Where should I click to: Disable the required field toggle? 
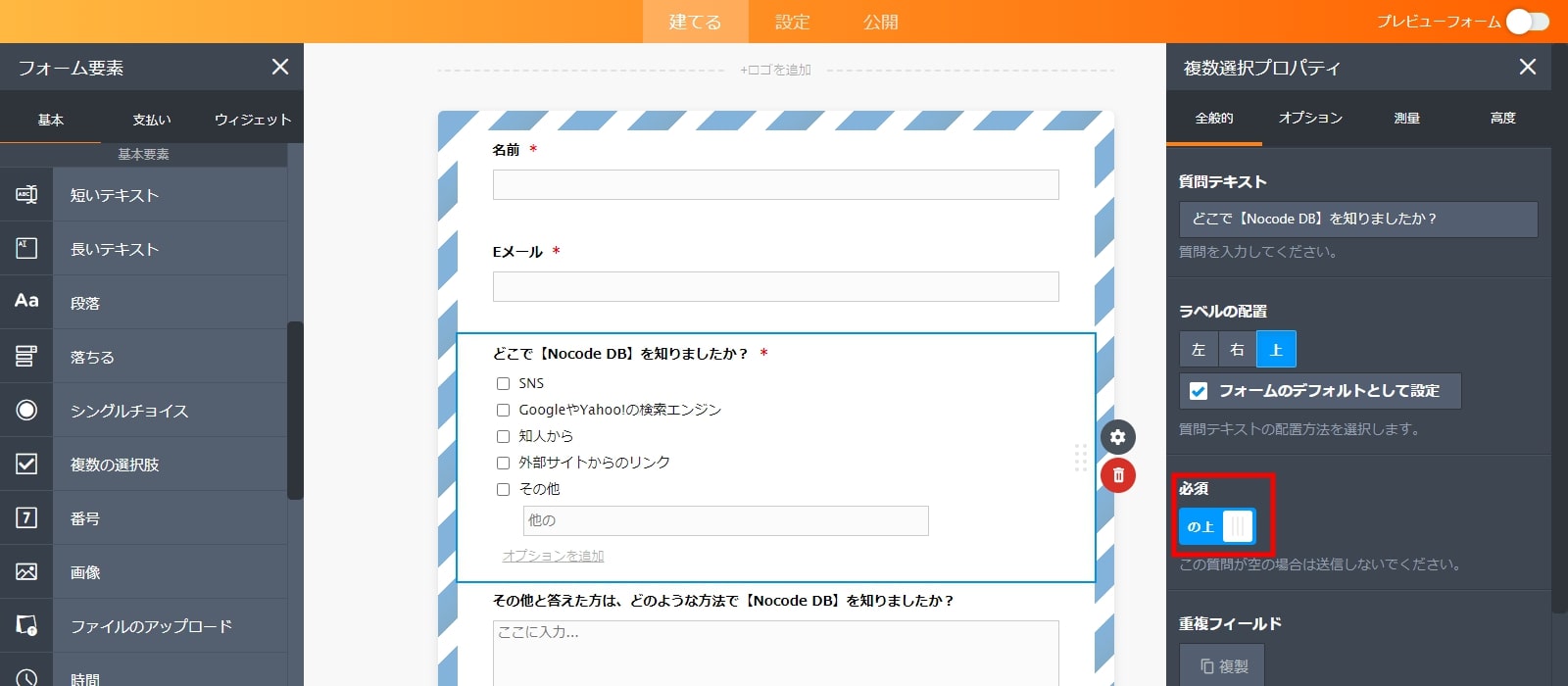point(1217,526)
